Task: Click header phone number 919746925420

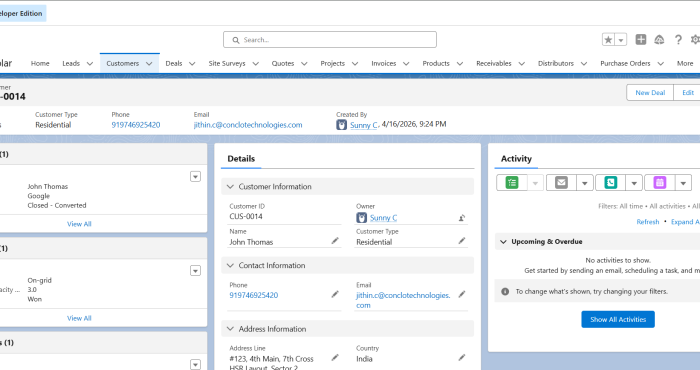Action: coord(136,125)
